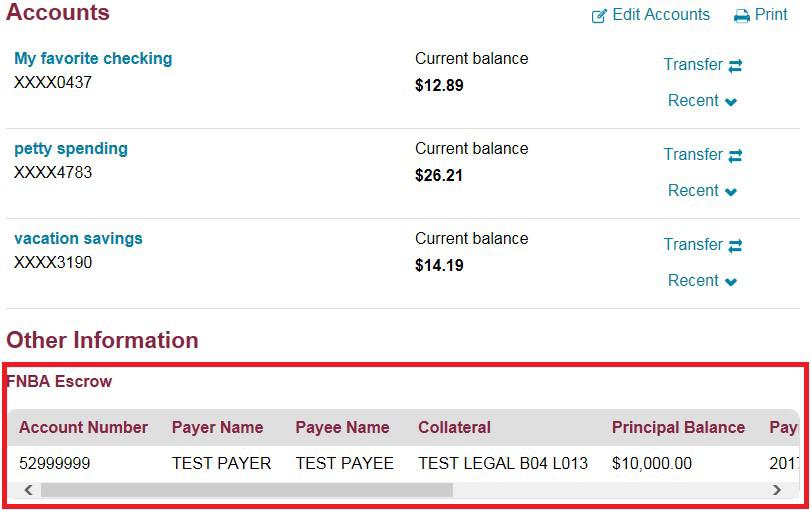Click transfer arrows icon for My favorite checking
Screen dimensions: 811x516
pos(735,66)
